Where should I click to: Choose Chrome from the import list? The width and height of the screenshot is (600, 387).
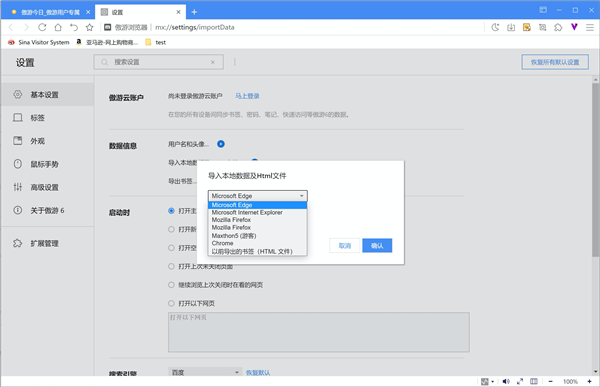coord(258,243)
